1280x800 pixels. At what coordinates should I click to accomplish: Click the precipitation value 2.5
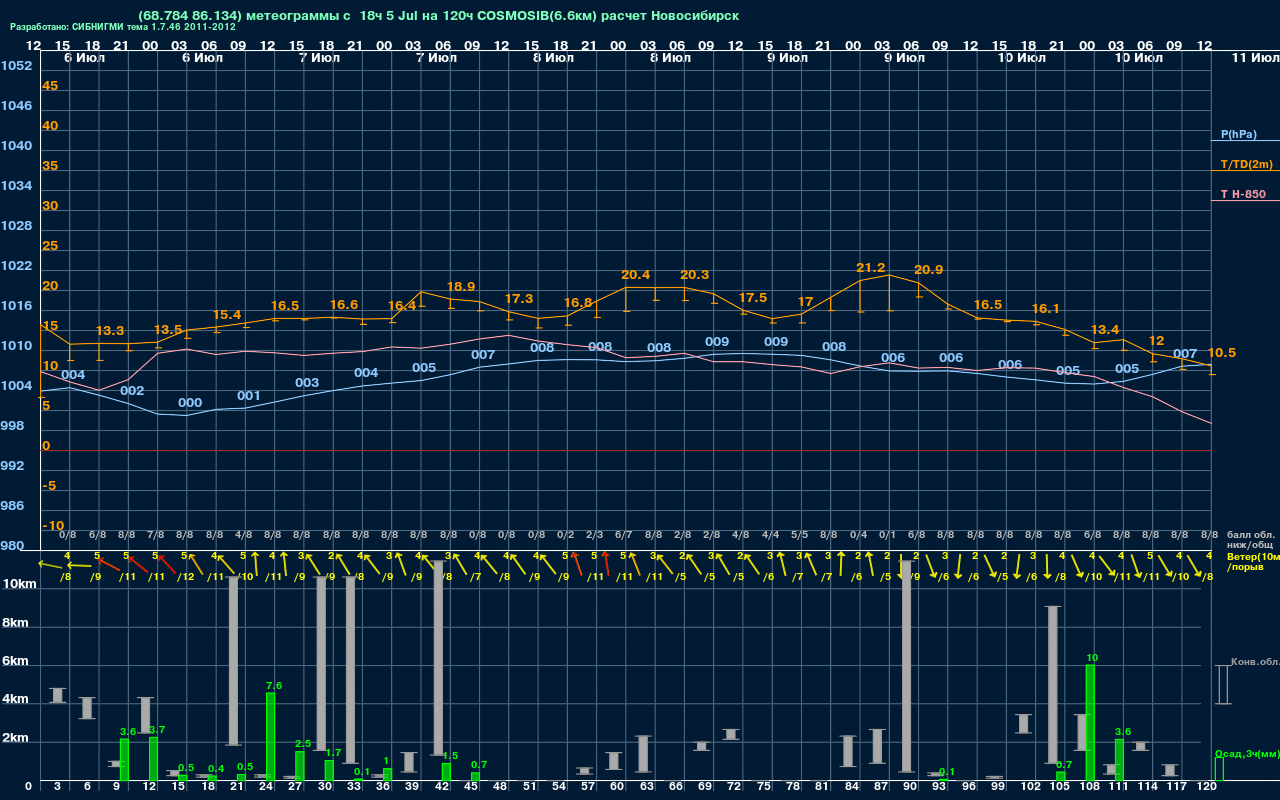pyautogui.click(x=303, y=744)
